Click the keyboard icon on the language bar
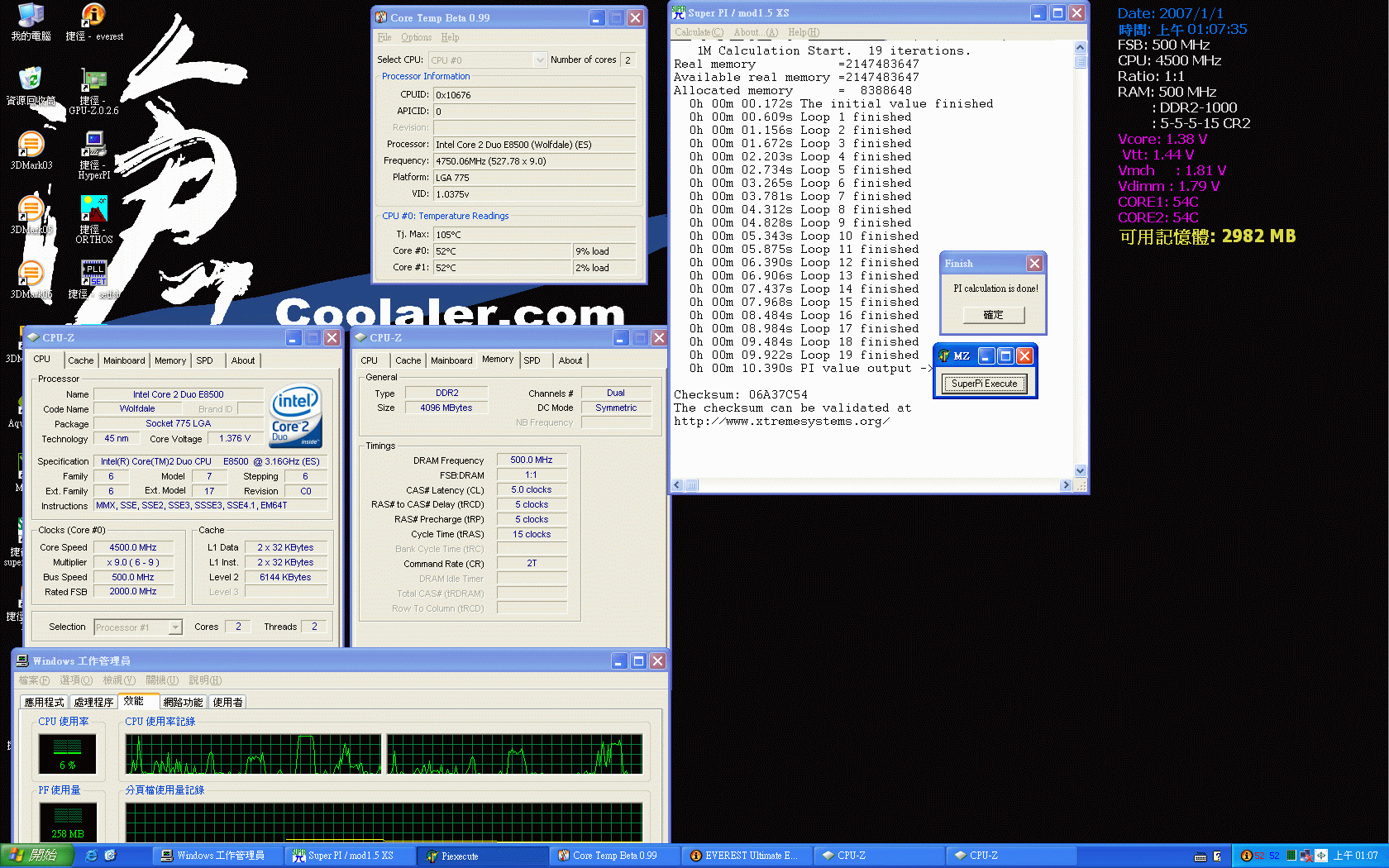The image size is (1389, 868). [x=1200, y=856]
